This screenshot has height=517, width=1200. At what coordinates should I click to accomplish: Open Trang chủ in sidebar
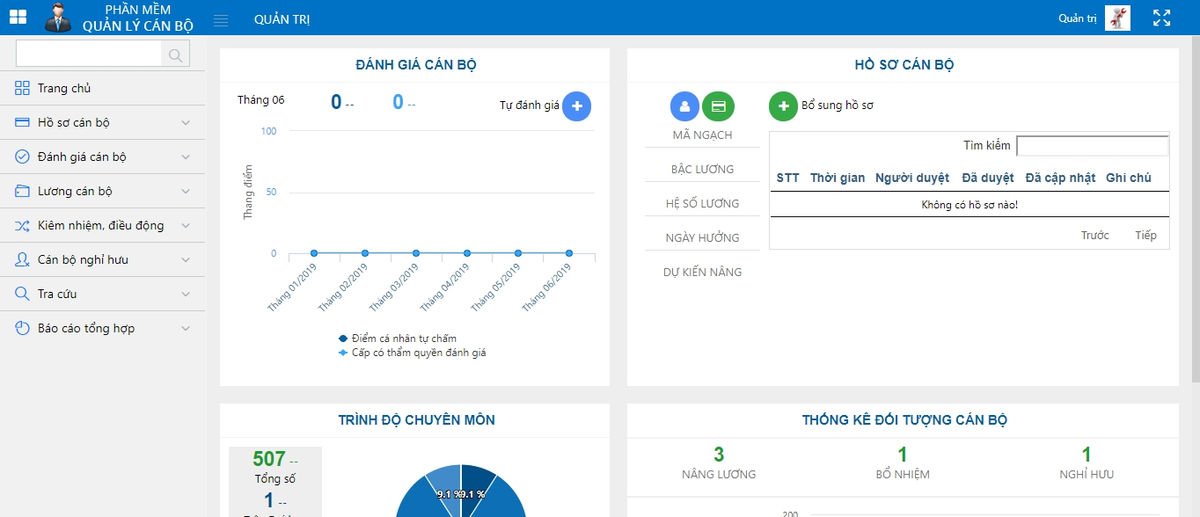coord(102,89)
